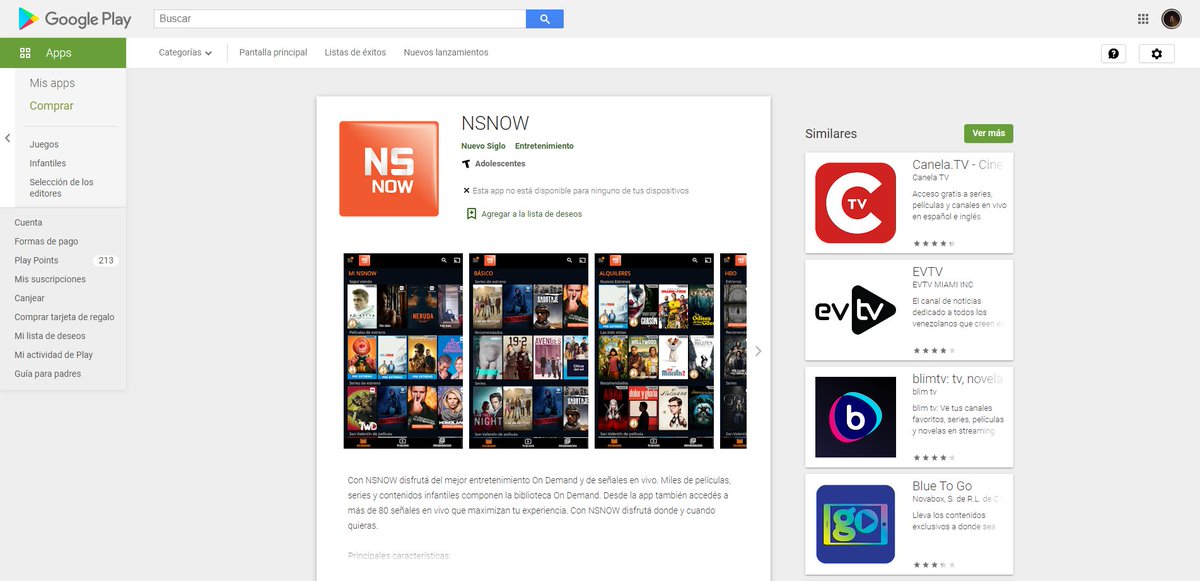Open the Apps section in sidebar
1200x581 pixels.
(x=63, y=53)
